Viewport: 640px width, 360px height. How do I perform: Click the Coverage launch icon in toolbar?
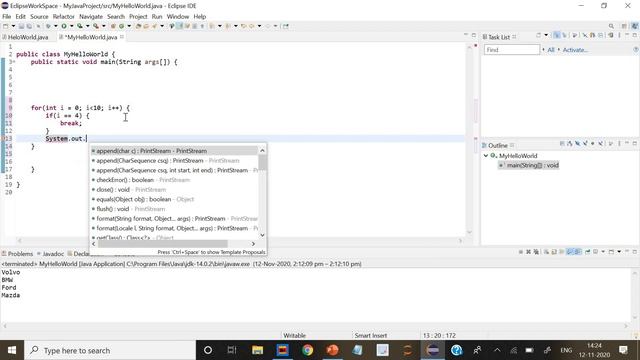pyautogui.click(x=80, y=26)
